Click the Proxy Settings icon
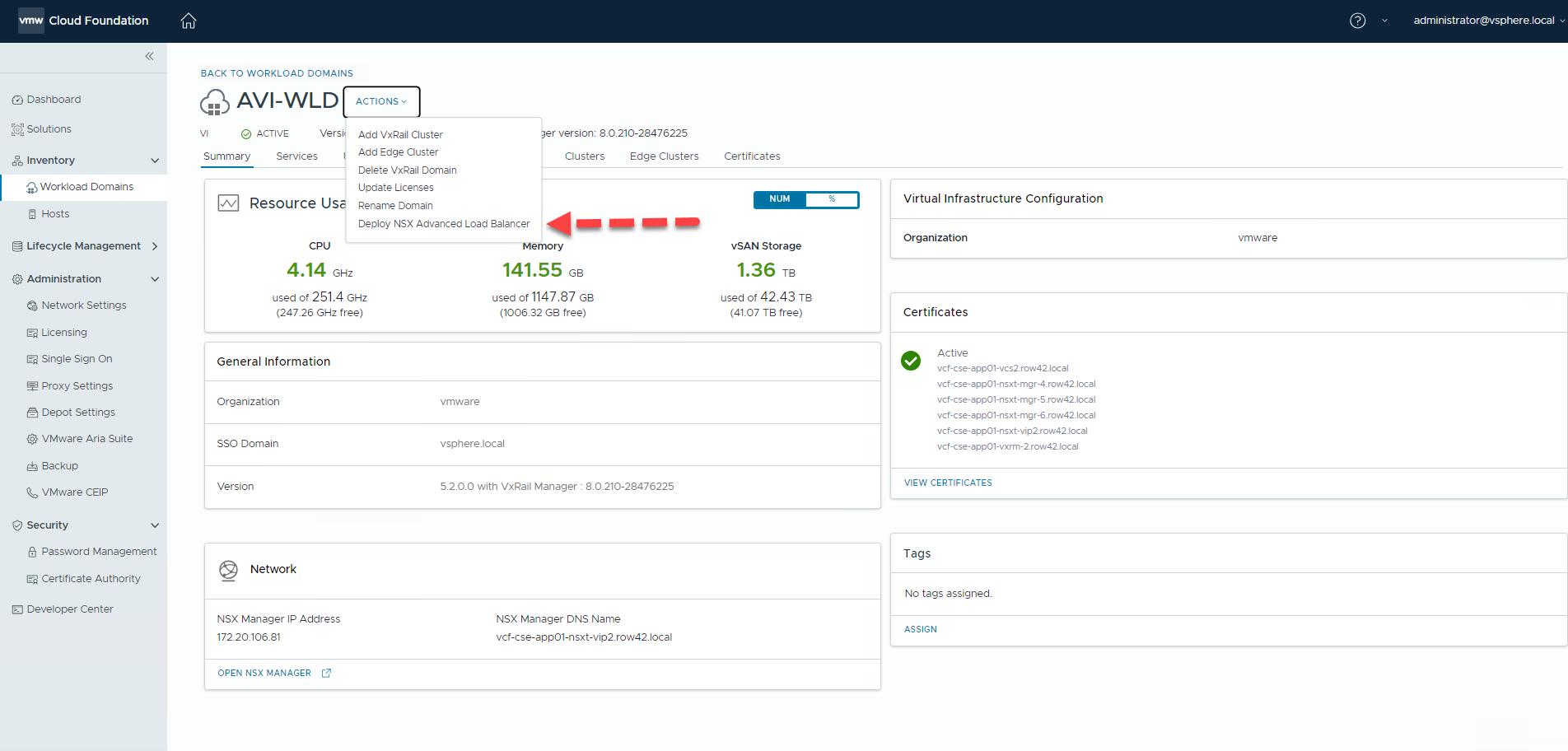The width and height of the screenshot is (1568, 751). (x=32, y=386)
